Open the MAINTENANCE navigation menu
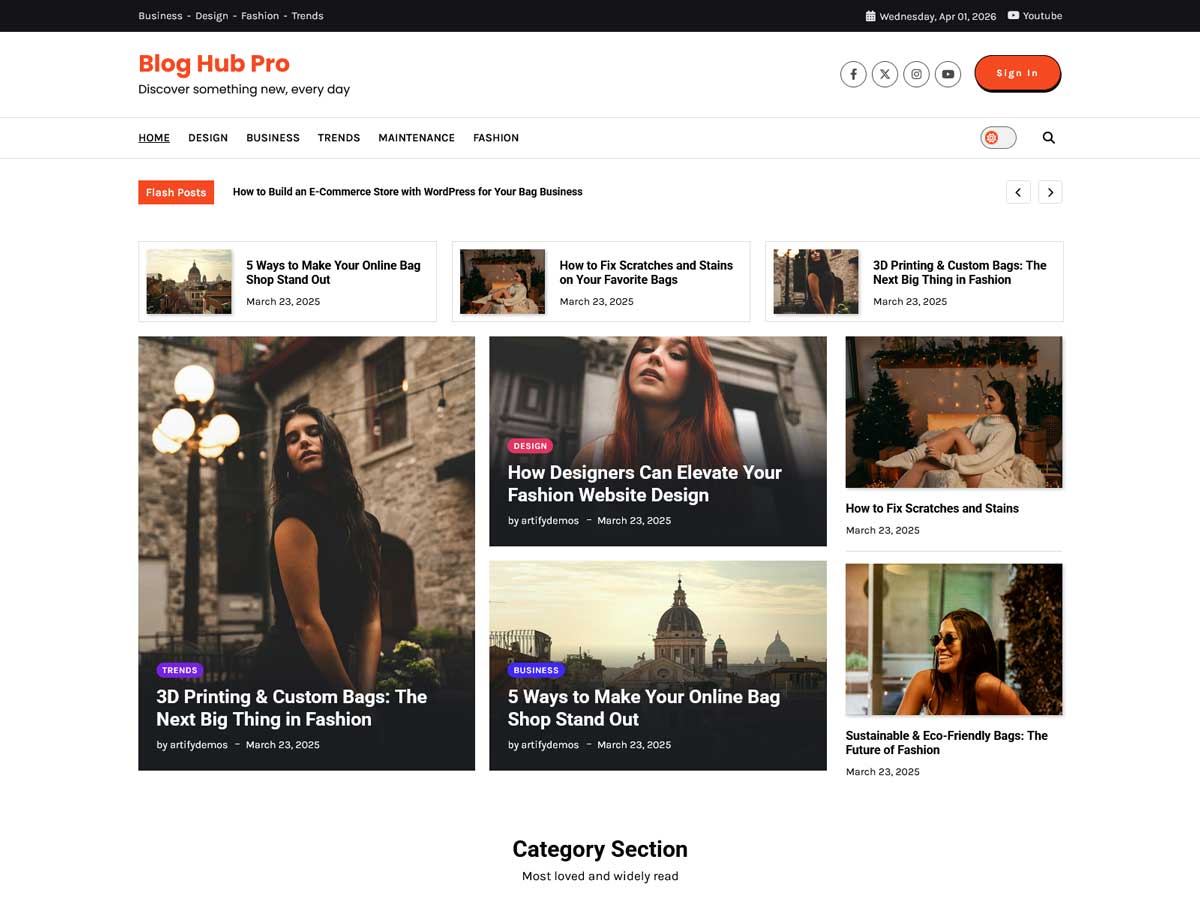Image resolution: width=1200 pixels, height=900 pixels. pyautogui.click(x=416, y=137)
